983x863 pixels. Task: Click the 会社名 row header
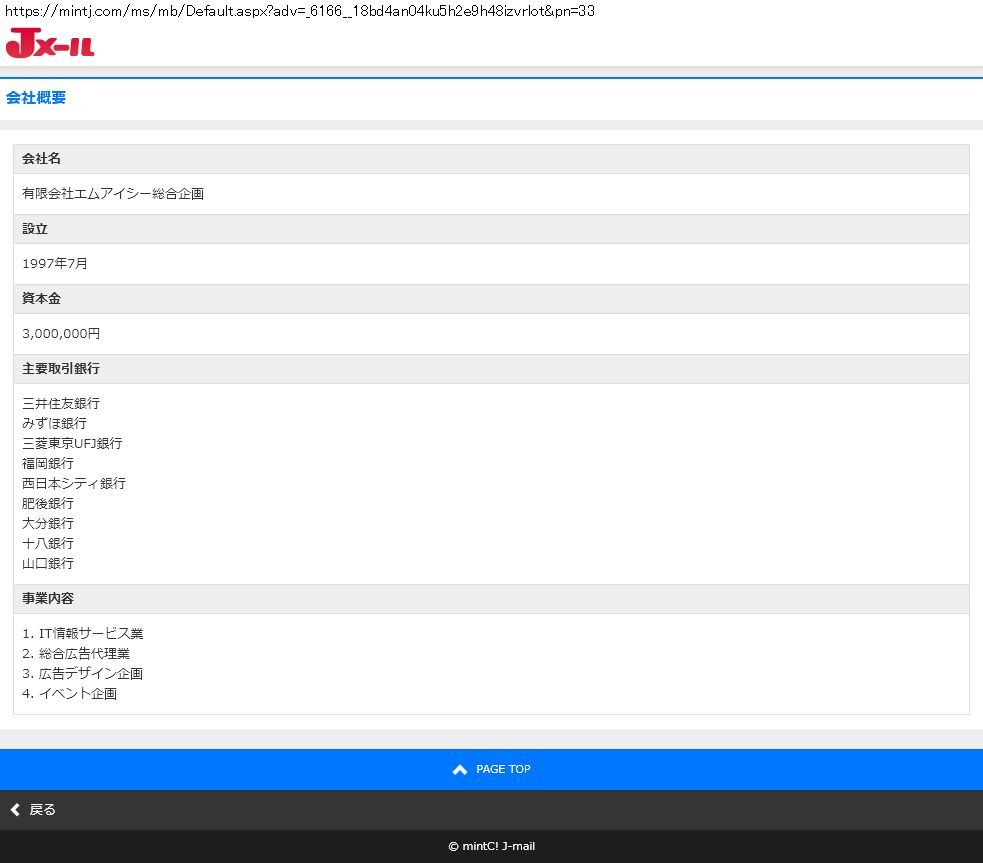tap(42, 159)
